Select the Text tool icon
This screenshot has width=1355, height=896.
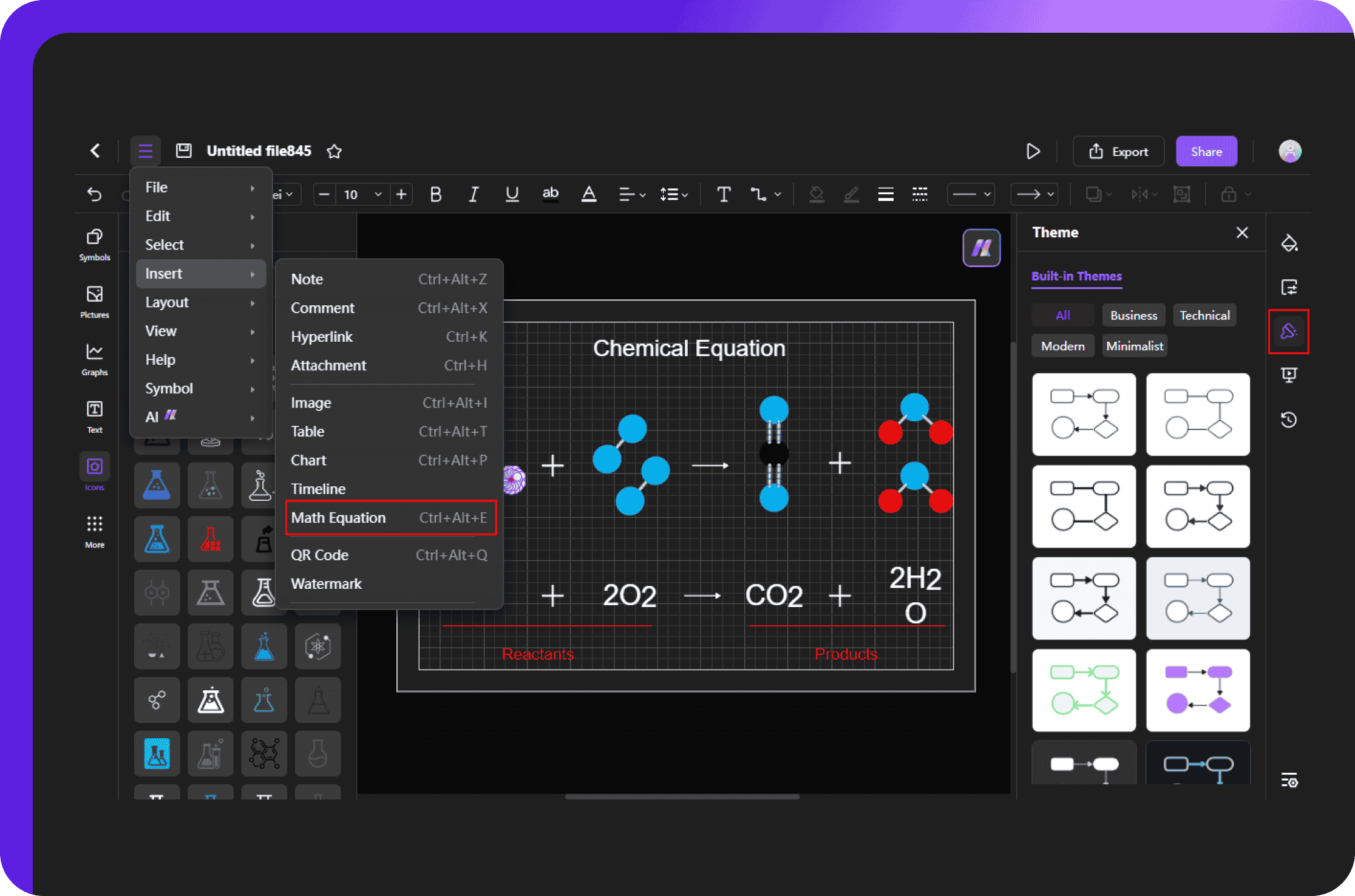(x=724, y=194)
